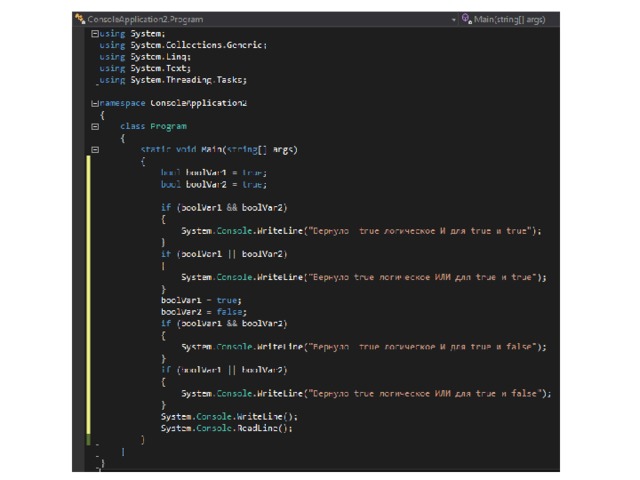
Task: Click the Program class name in code
Action: (x=168, y=127)
